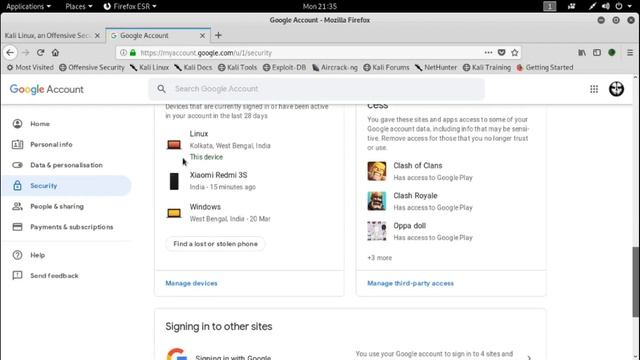Viewport: 640px width, 360px height.
Task: Click the address bar URL
Action: [206, 53]
